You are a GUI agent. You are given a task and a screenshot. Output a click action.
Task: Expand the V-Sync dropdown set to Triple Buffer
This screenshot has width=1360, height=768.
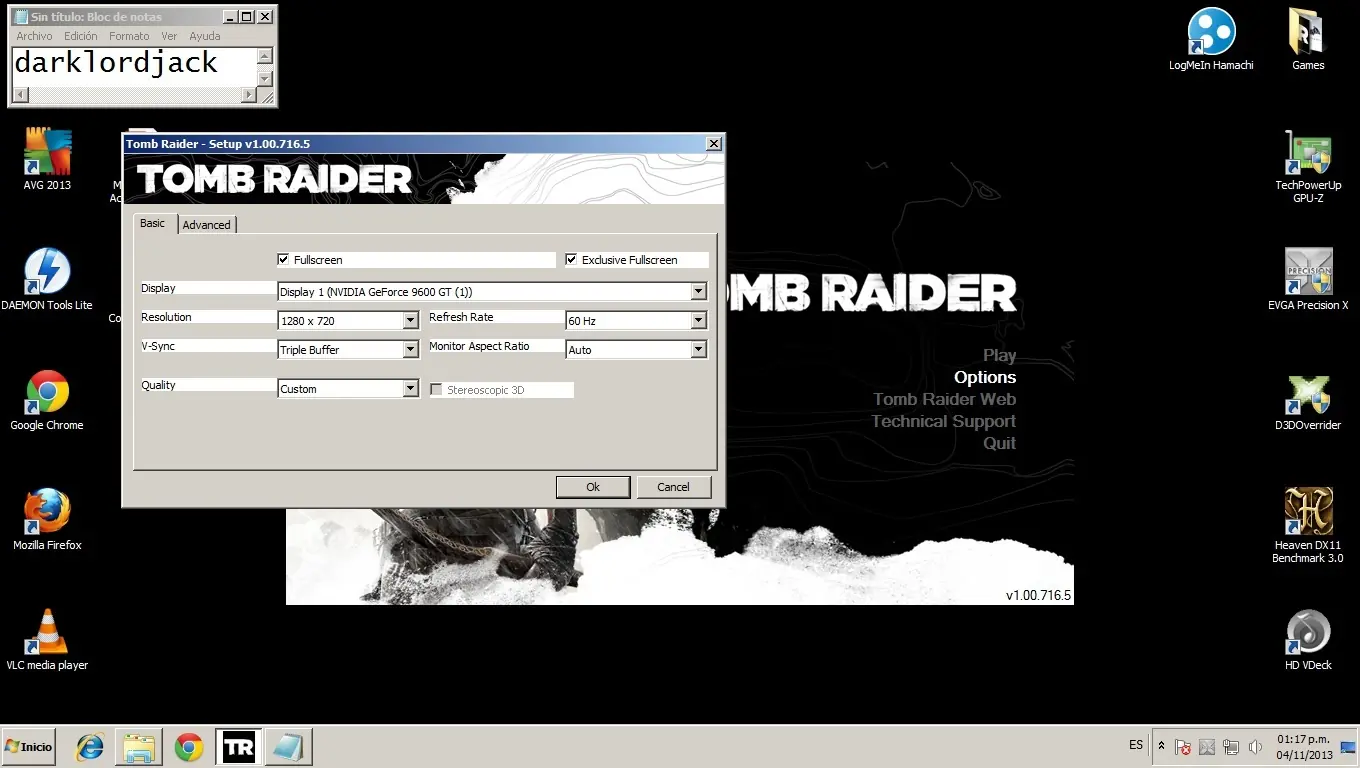[410, 350]
